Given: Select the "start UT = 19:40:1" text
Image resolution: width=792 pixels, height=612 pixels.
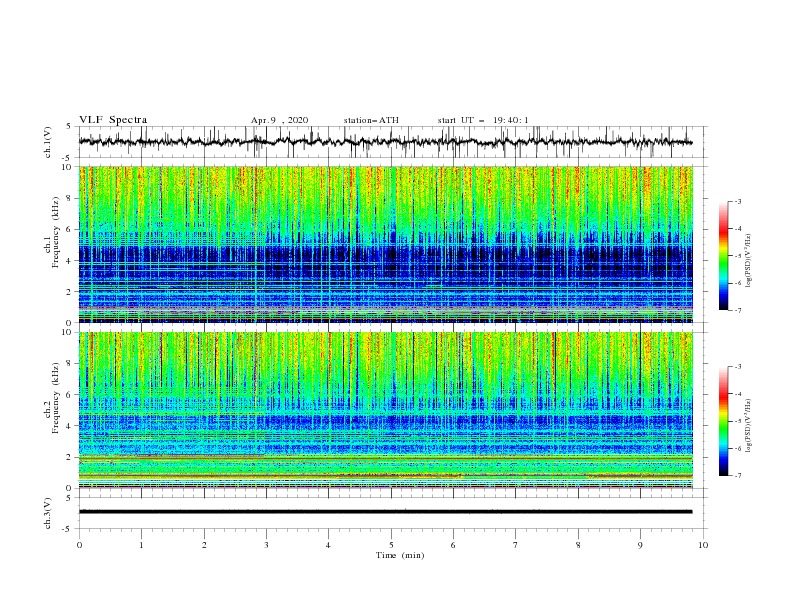Looking at the screenshot, I should 483,120.
